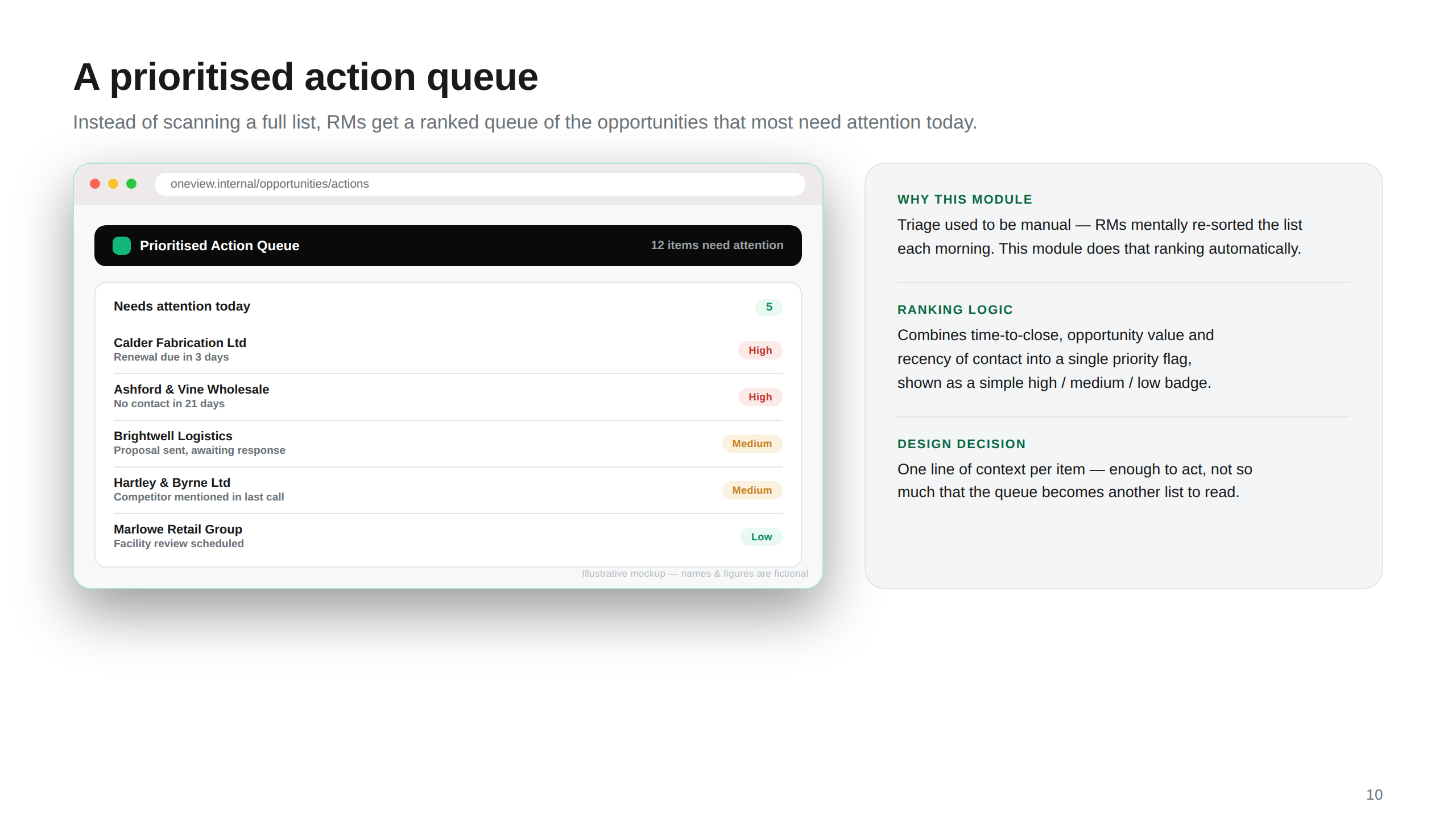Click the '12 items need attention' label

coord(717,245)
